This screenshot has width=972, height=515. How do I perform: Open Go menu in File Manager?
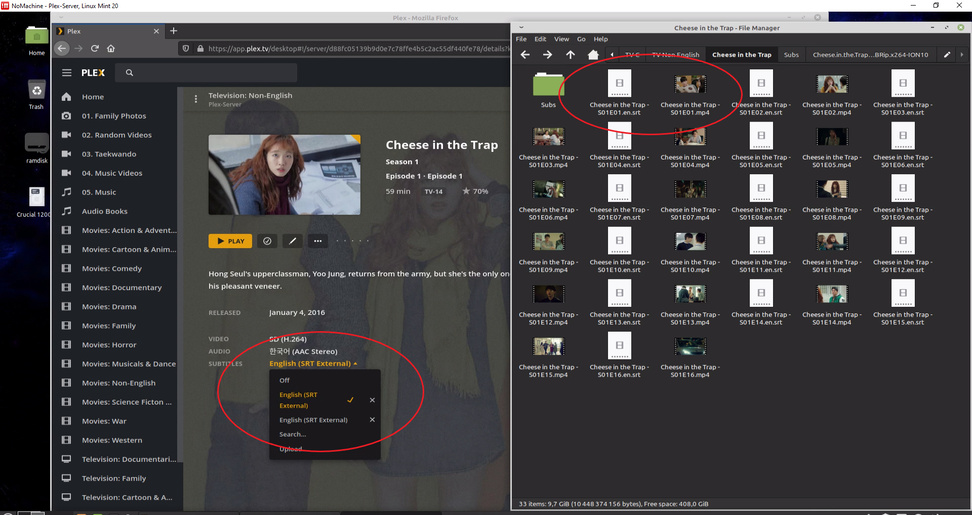(x=581, y=38)
